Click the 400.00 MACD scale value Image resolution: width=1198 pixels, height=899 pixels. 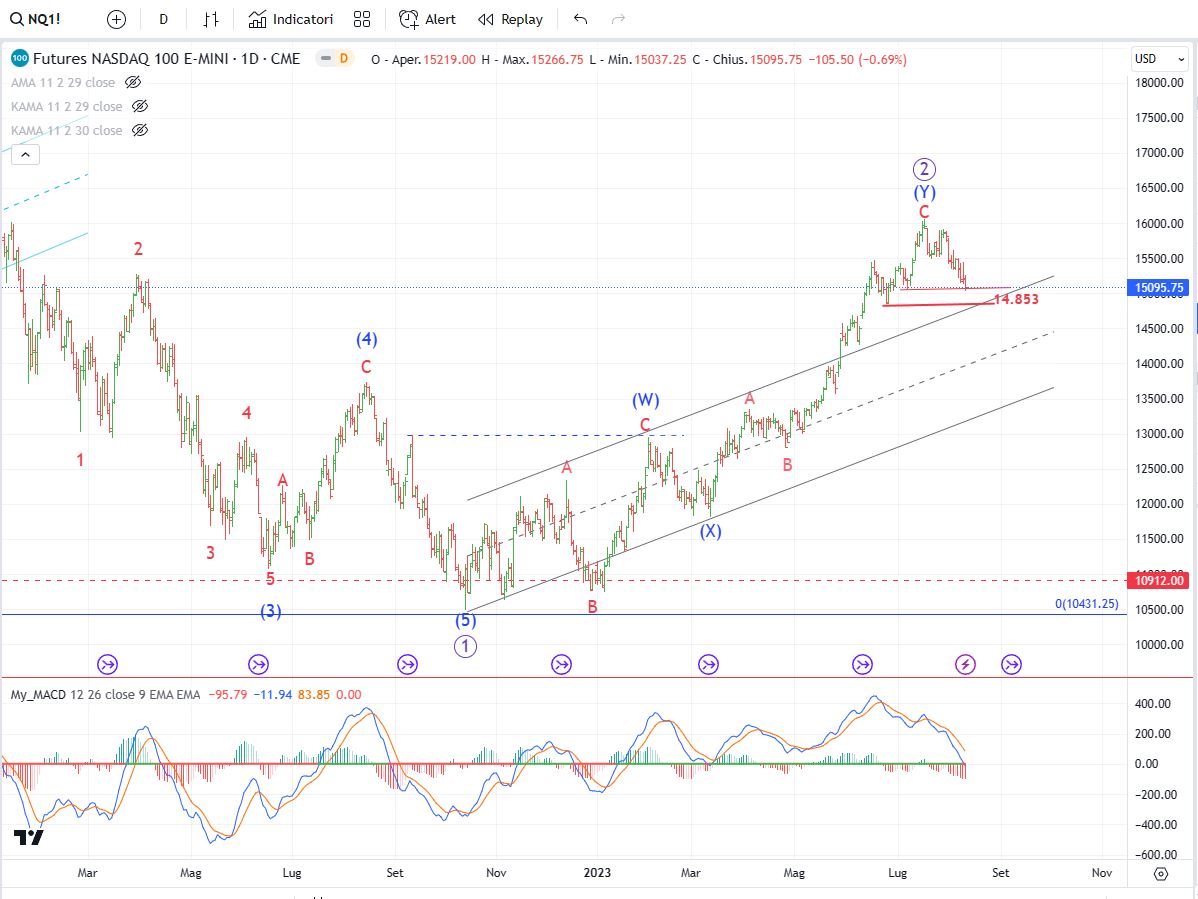[x=1155, y=703]
